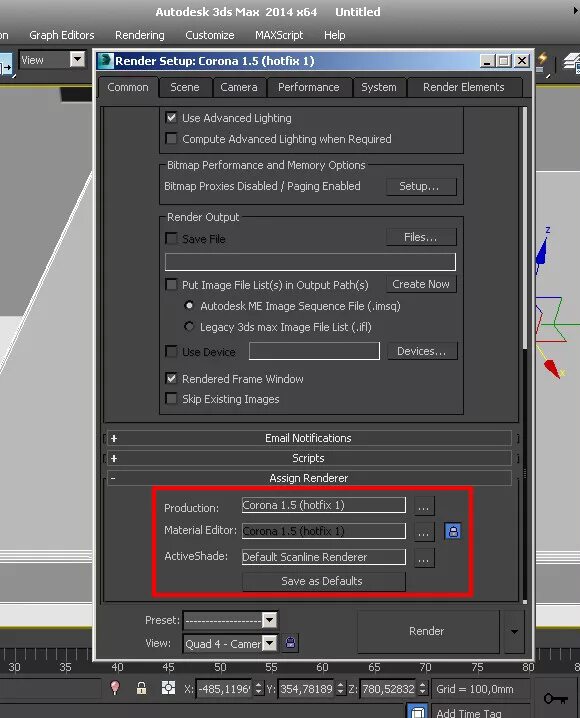The width and height of the screenshot is (580, 718).
Task: Click the absolute/offset transform mode icon
Action: [x=168, y=688]
